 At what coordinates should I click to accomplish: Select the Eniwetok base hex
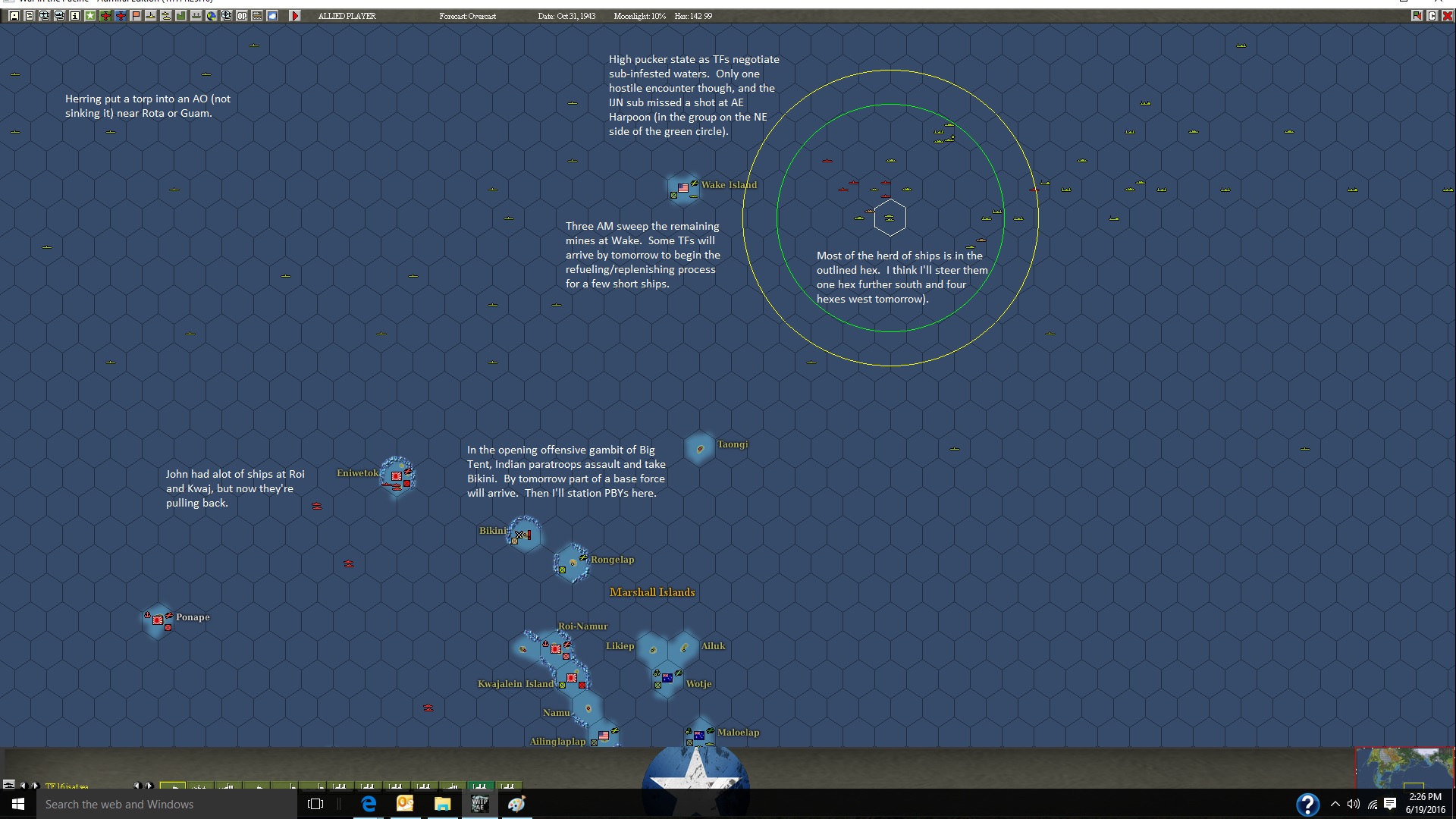397,477
